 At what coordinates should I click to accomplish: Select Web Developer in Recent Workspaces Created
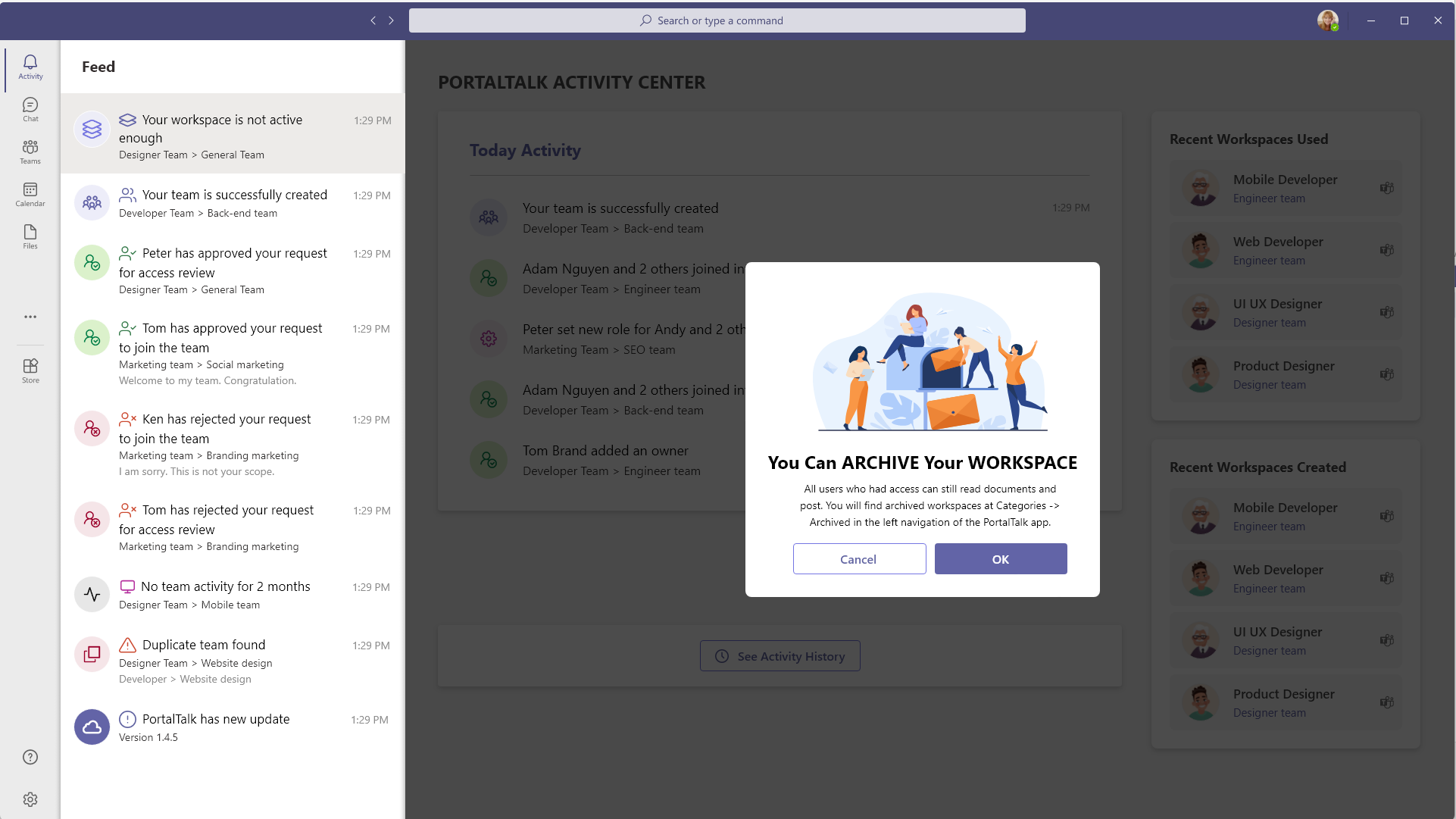click(1286, 578)
